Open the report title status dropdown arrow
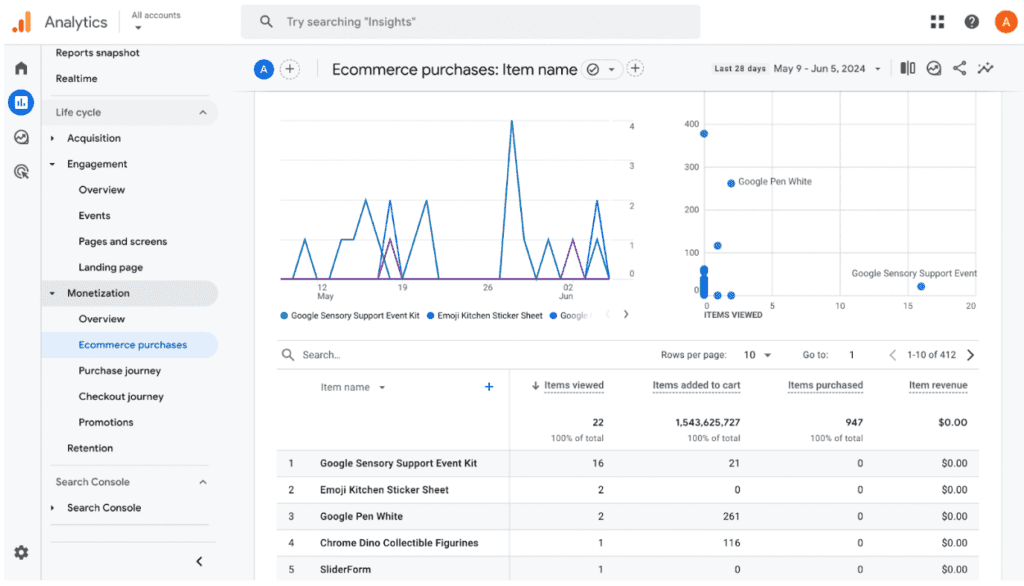The height and width of the screenshot is (586, 1024). [611, 69]
